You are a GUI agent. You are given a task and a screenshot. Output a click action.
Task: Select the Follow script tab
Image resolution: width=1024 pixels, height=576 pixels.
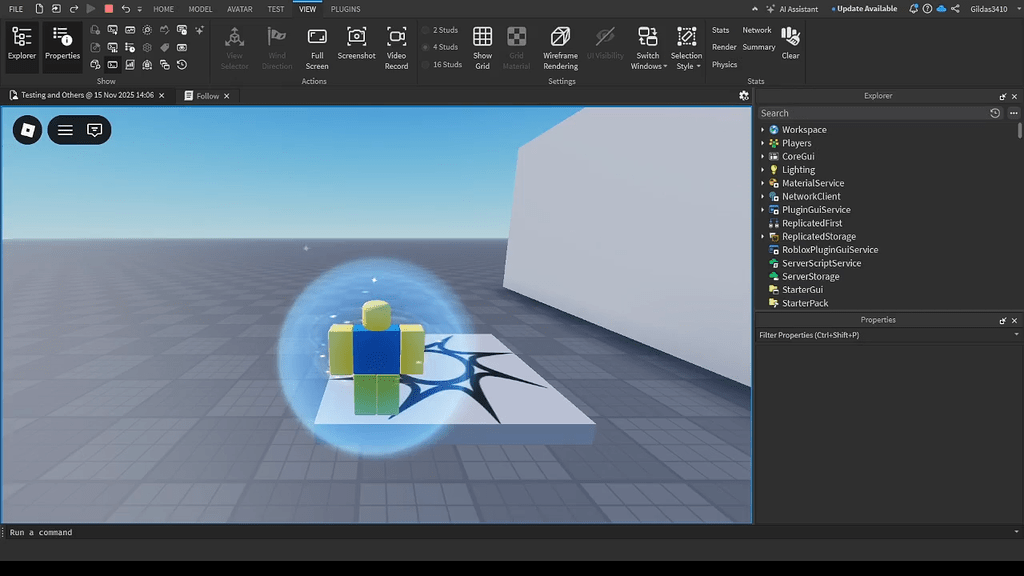[x=209, y=95]
